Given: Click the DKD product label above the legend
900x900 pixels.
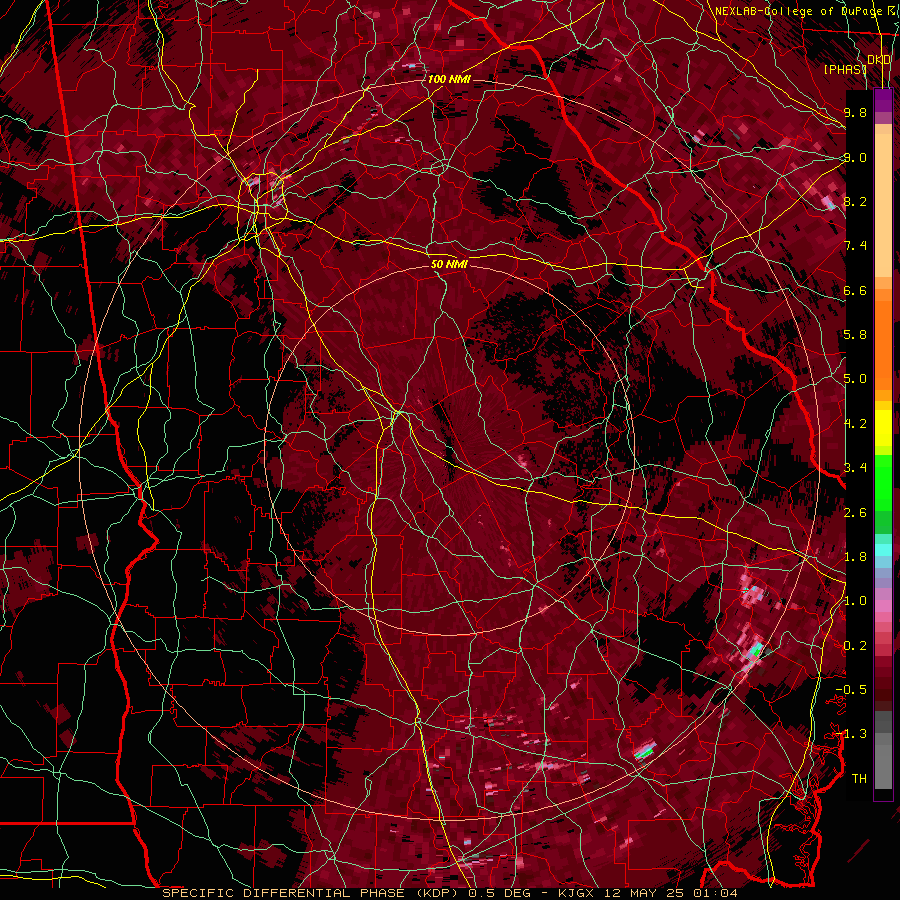Looking at the screenshot, I should 879,59.
